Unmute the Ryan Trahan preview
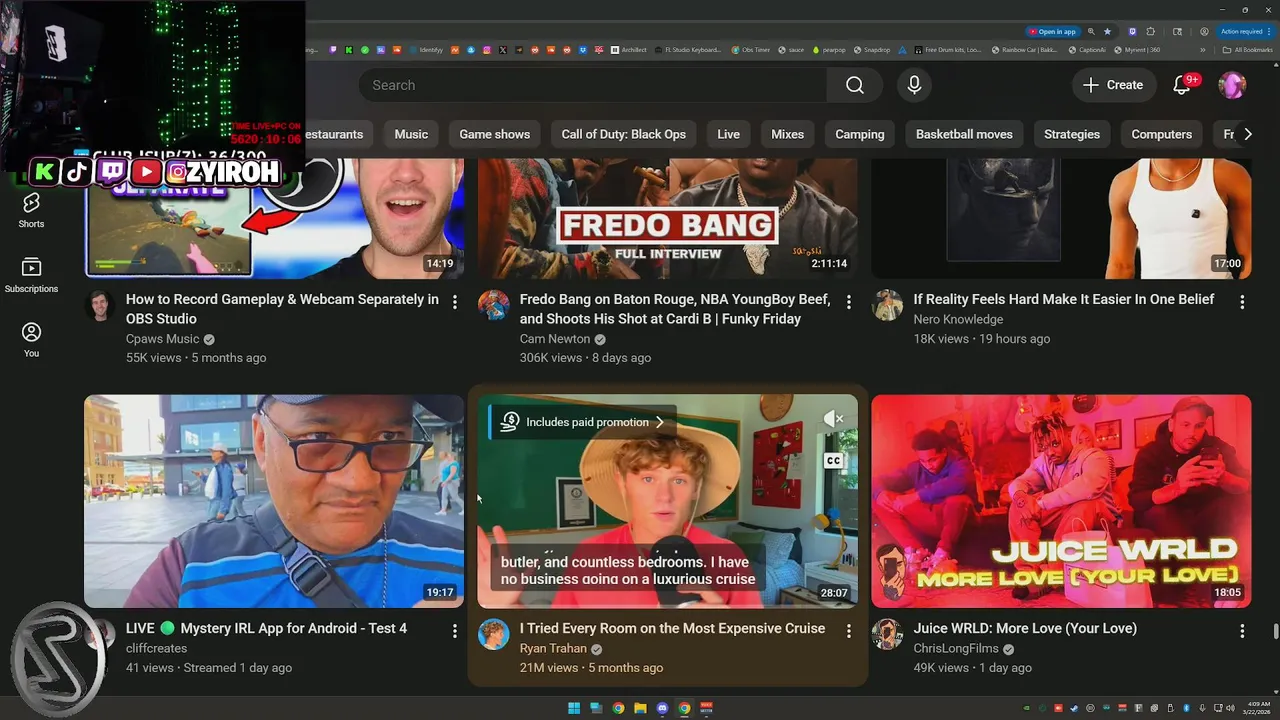Viewport: 1280px width, 720px height. (x=833, y=419)
